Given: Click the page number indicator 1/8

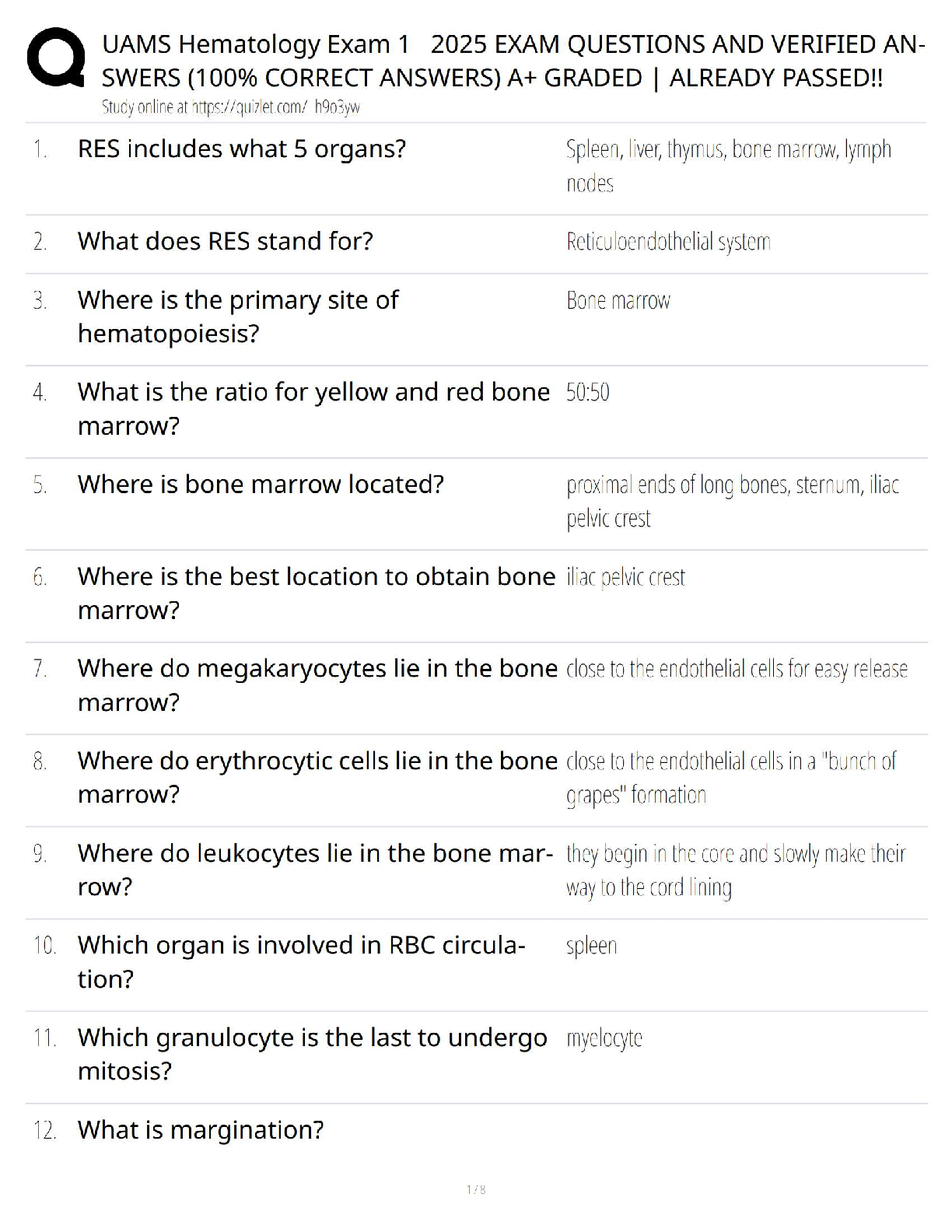Looking at the screenshot, I should [476, 1189].
